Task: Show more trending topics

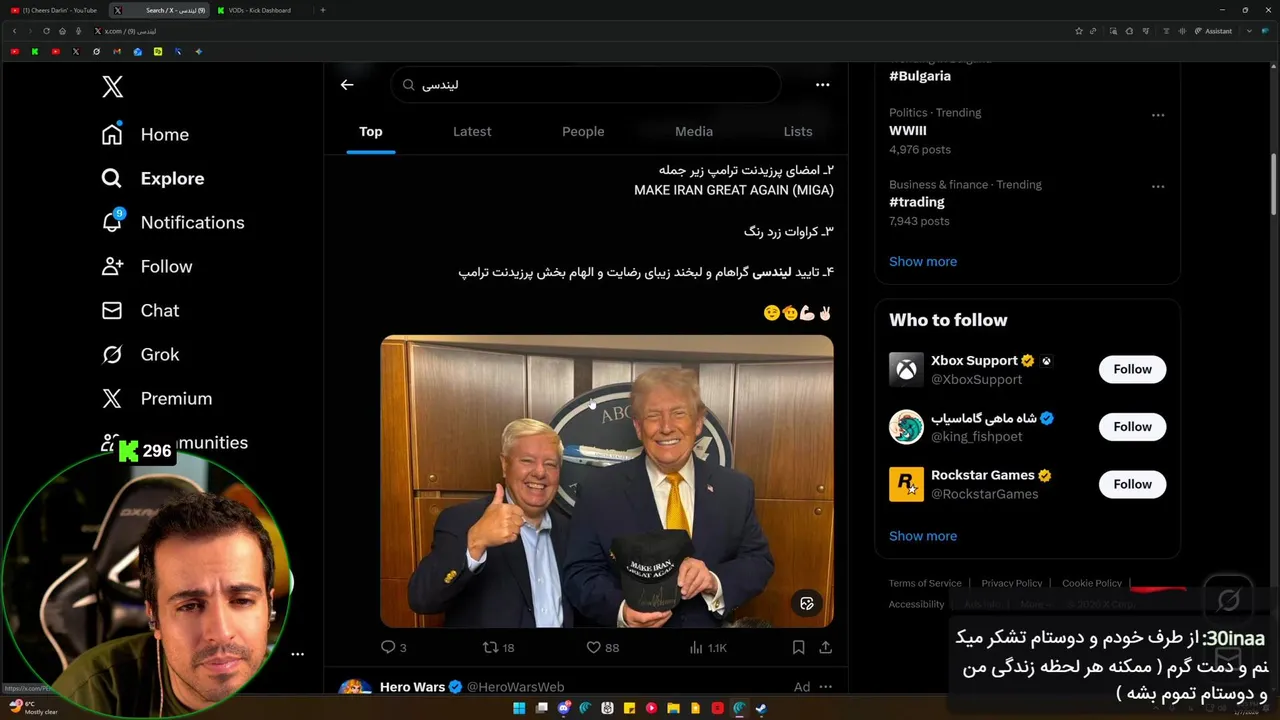Action: [x=923, y=261]
